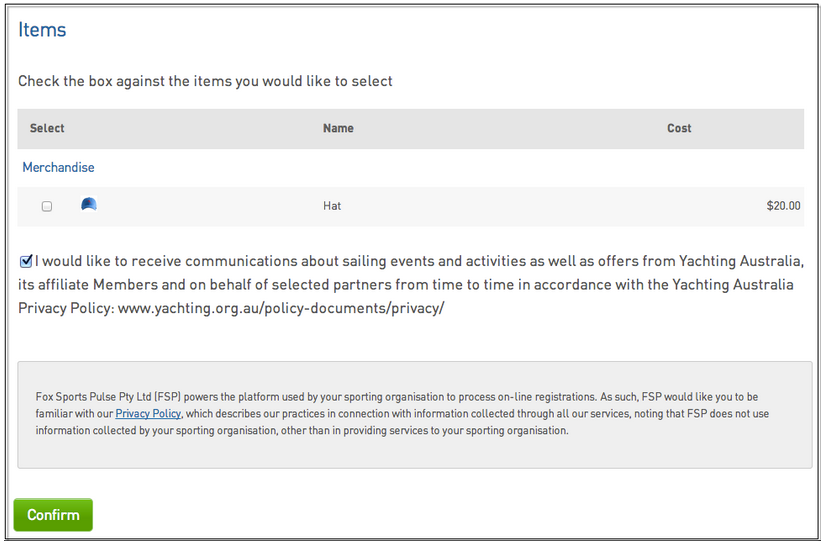This screenshot has width=825, height=546.
Task: Click the yachting.org.au privacy URL text
Action: pos(281,308)
